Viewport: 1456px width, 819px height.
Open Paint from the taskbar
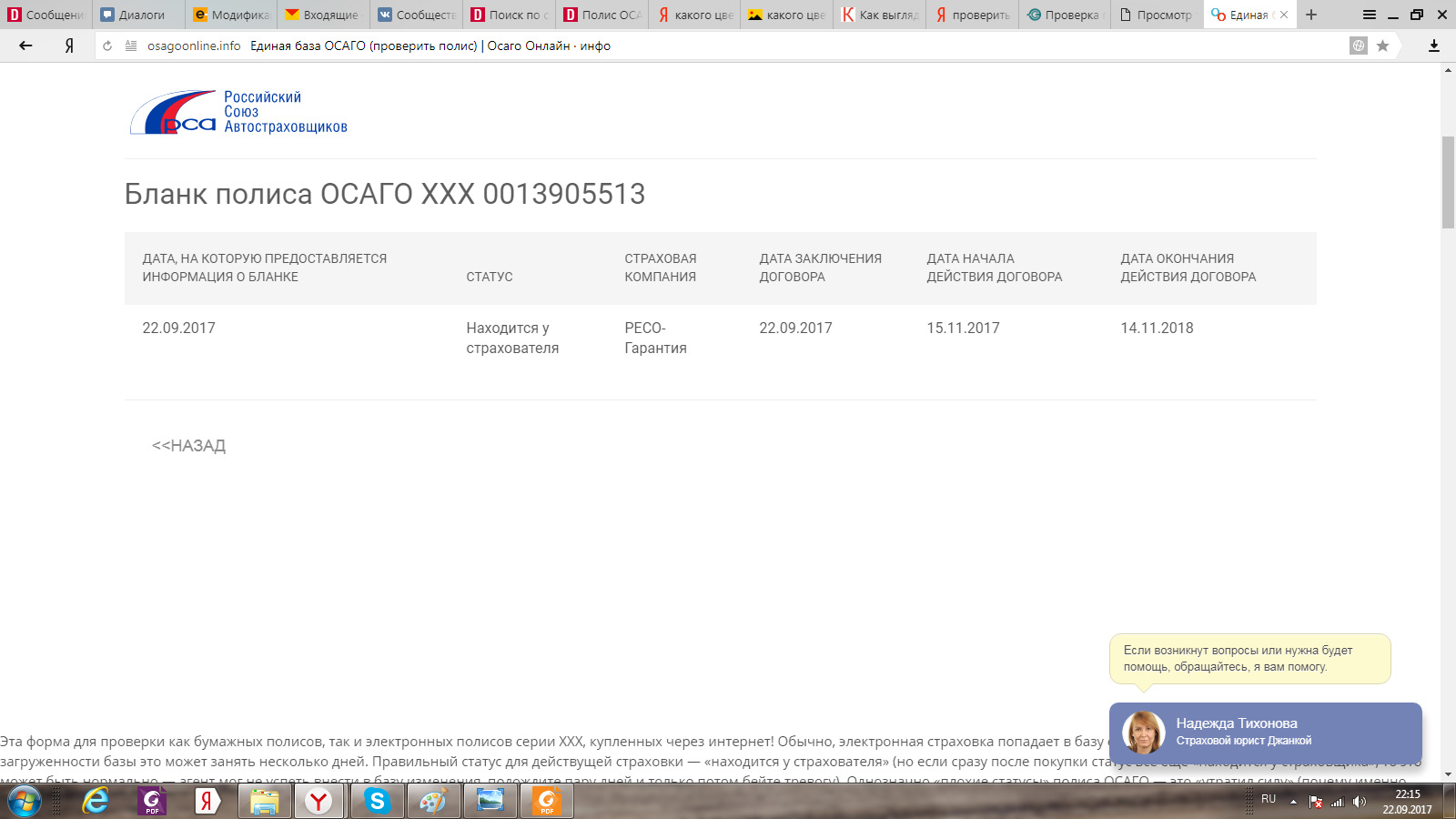pyautogui.click(x=433, y=801)
